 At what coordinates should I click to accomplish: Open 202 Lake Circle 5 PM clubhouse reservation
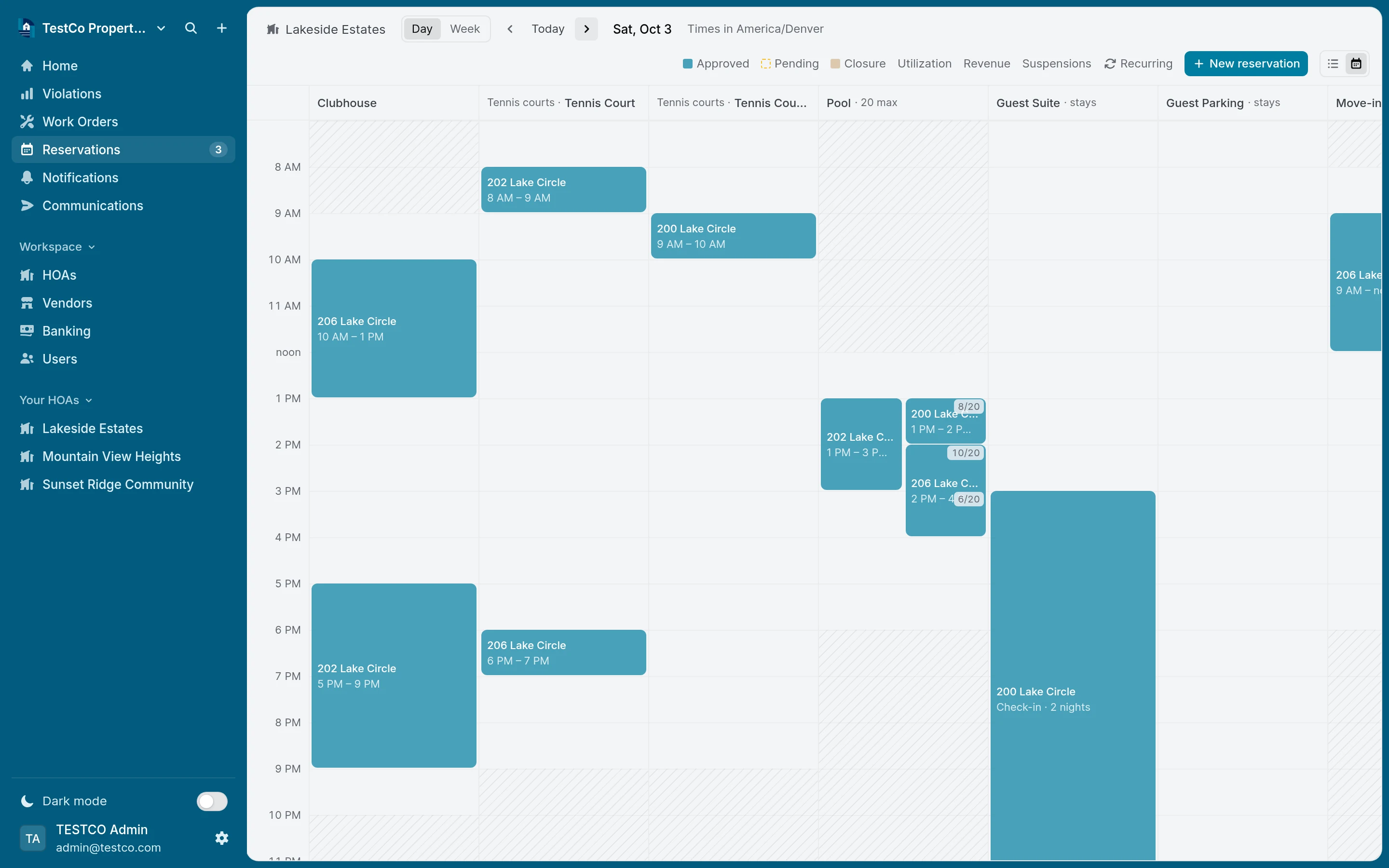click(x=394, y=676)
